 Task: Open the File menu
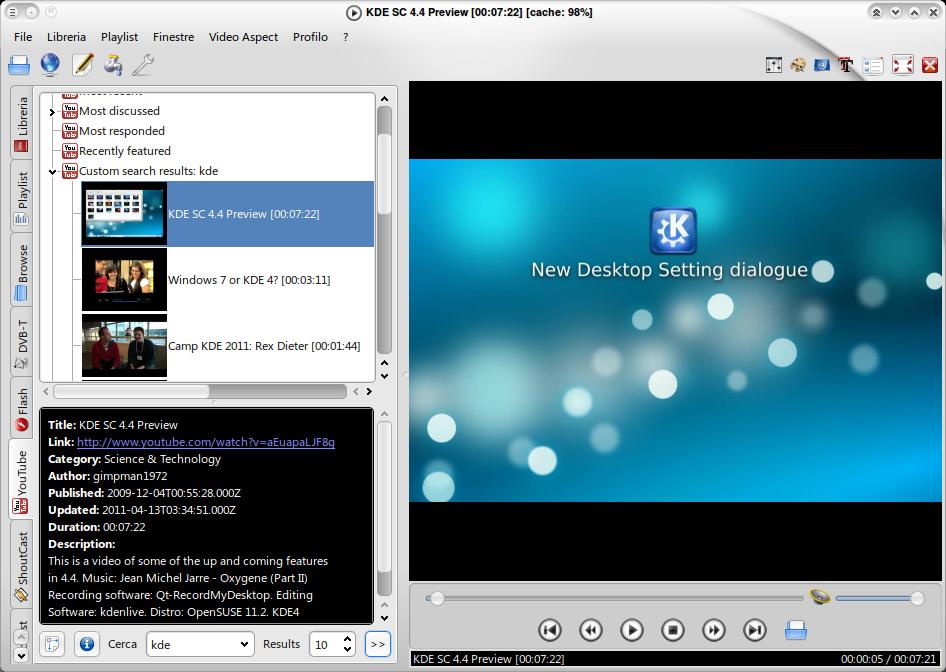tap(23, 37)
